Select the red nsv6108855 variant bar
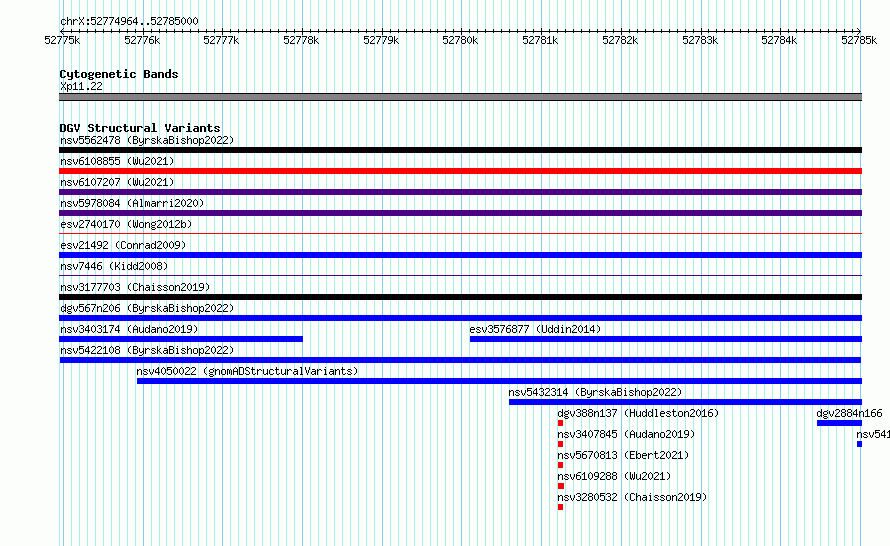The image size is (890, 546). pos(460,171)
